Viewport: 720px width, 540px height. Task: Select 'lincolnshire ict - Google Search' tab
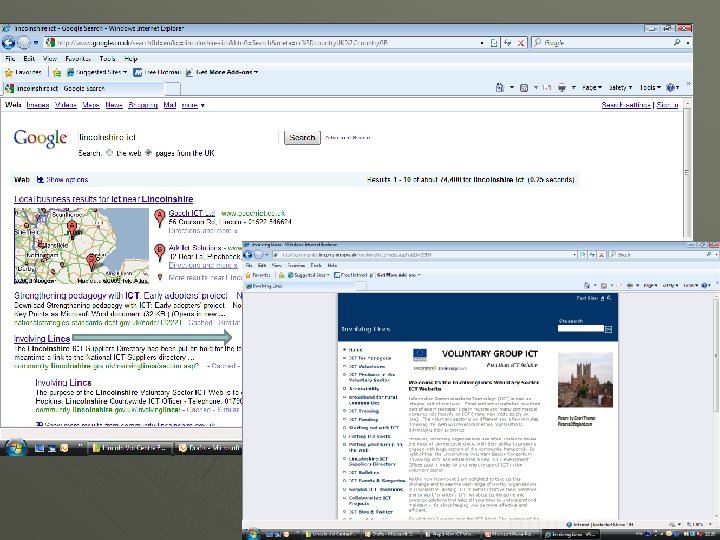pyautogui.click(x=83, y=88)
